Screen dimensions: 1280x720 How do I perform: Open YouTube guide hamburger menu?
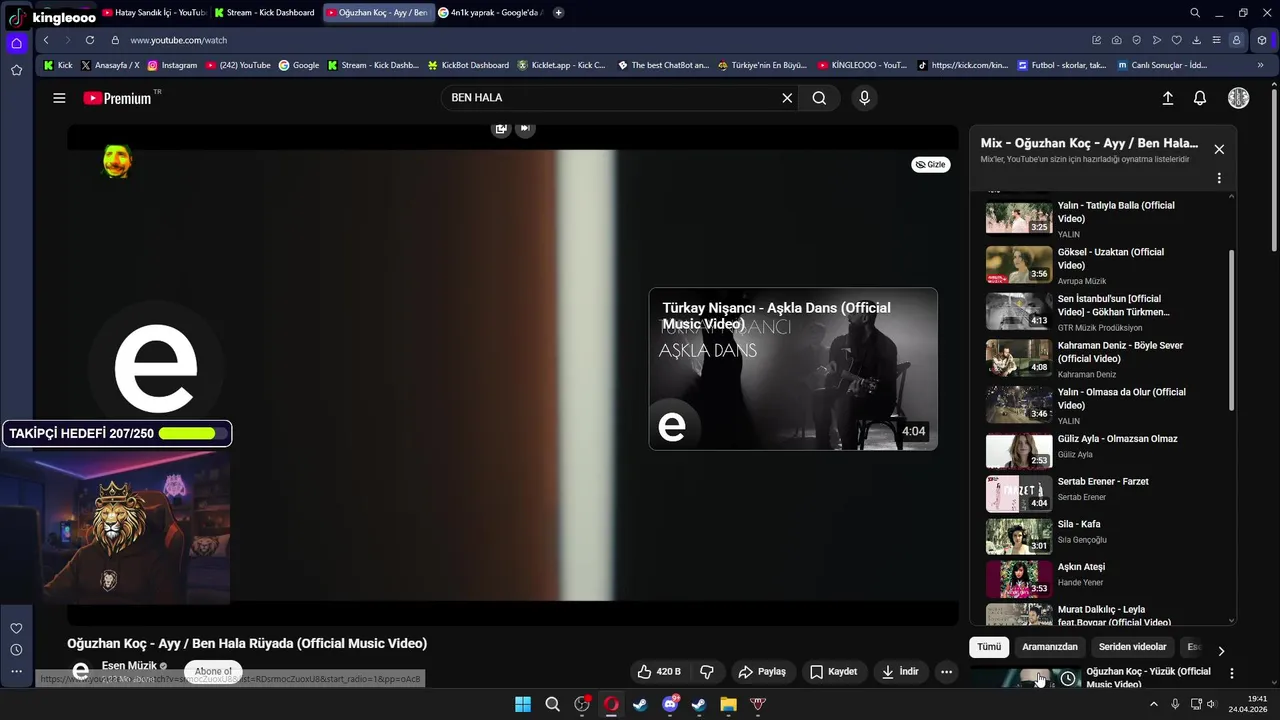(x=59, y=98)
